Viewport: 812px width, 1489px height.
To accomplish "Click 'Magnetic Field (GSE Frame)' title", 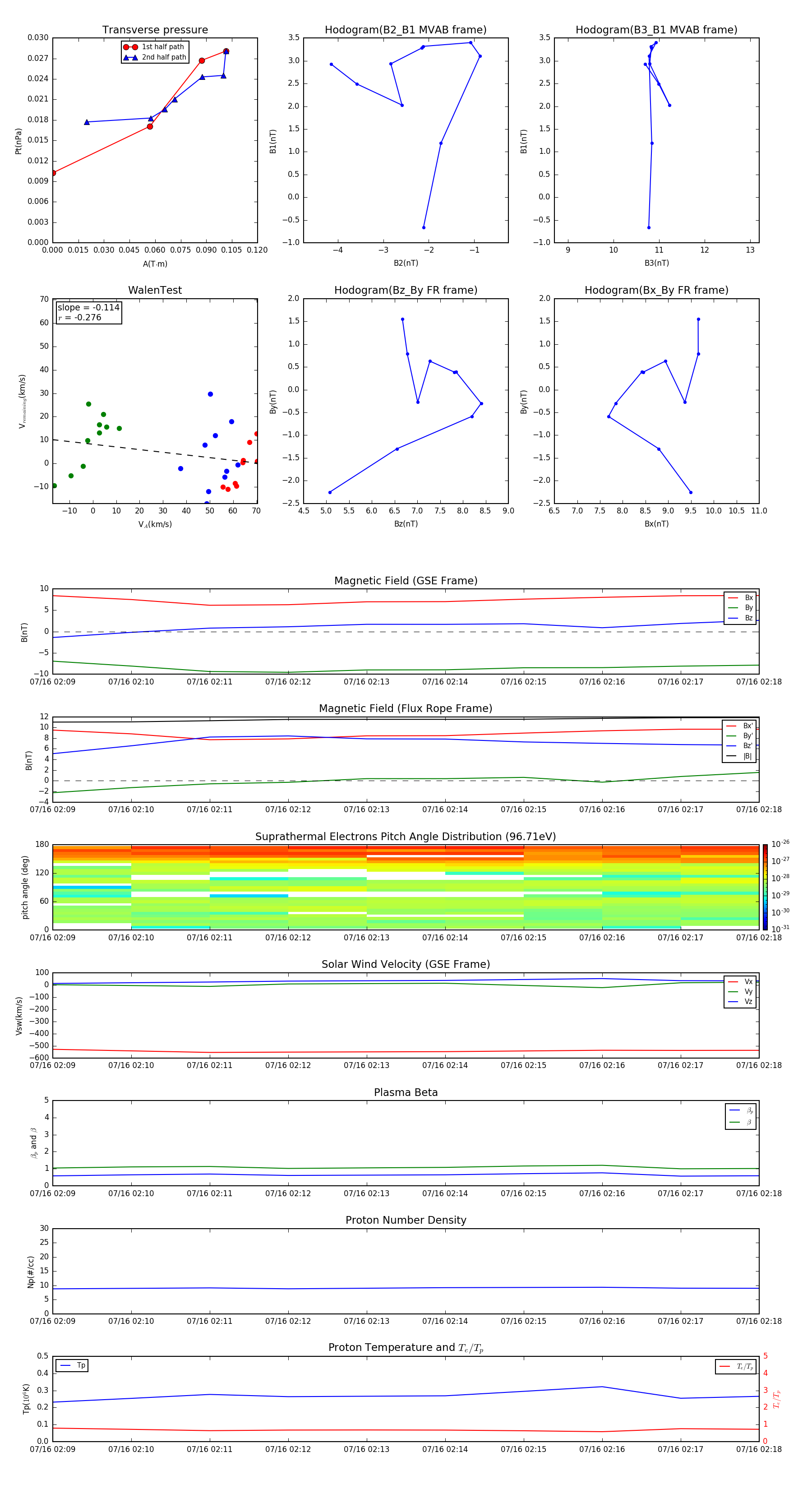I will tap(406, 581).
